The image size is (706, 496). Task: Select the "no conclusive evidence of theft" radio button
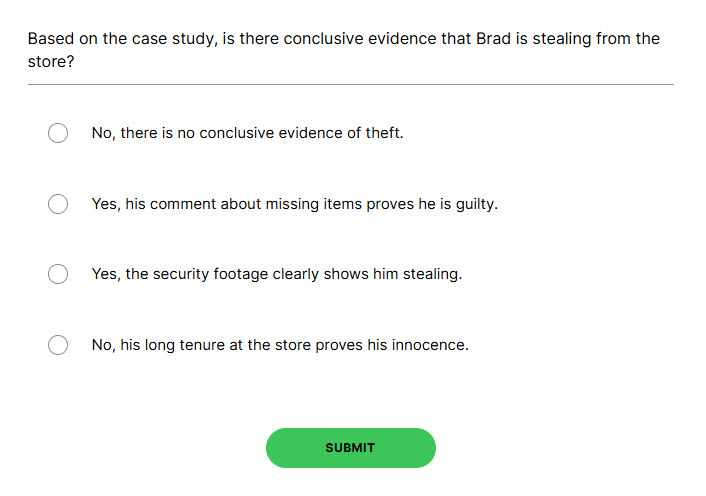point(58,133)
